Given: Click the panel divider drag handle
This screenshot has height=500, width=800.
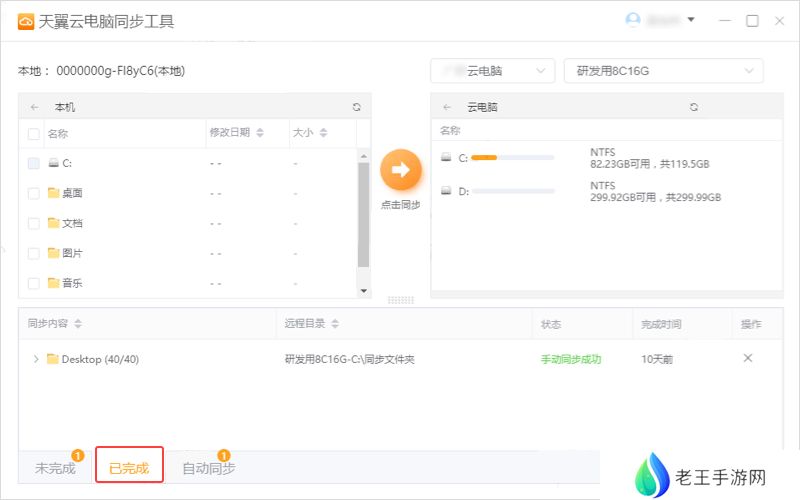Looking at the screenshot, I should click(x=401, y=300).
